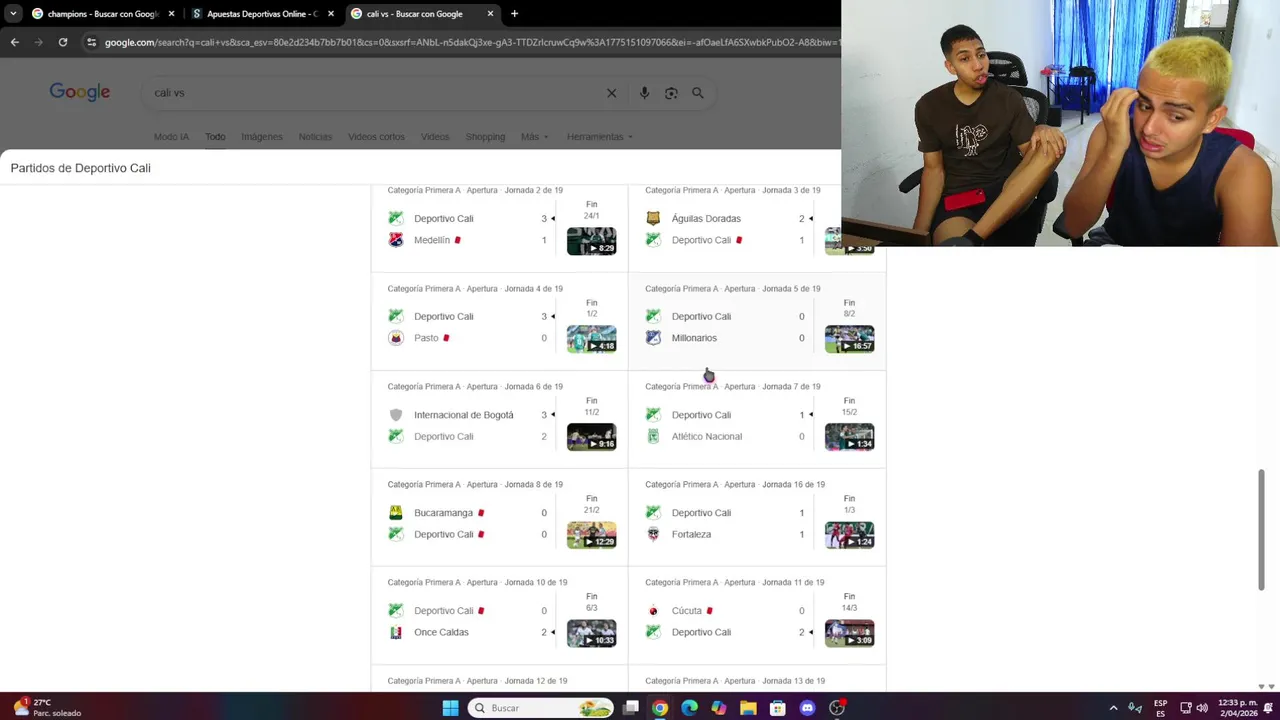Open a new browser tab
The height and width of the screenshot is (720, 1280).
(x=514, y=14)
